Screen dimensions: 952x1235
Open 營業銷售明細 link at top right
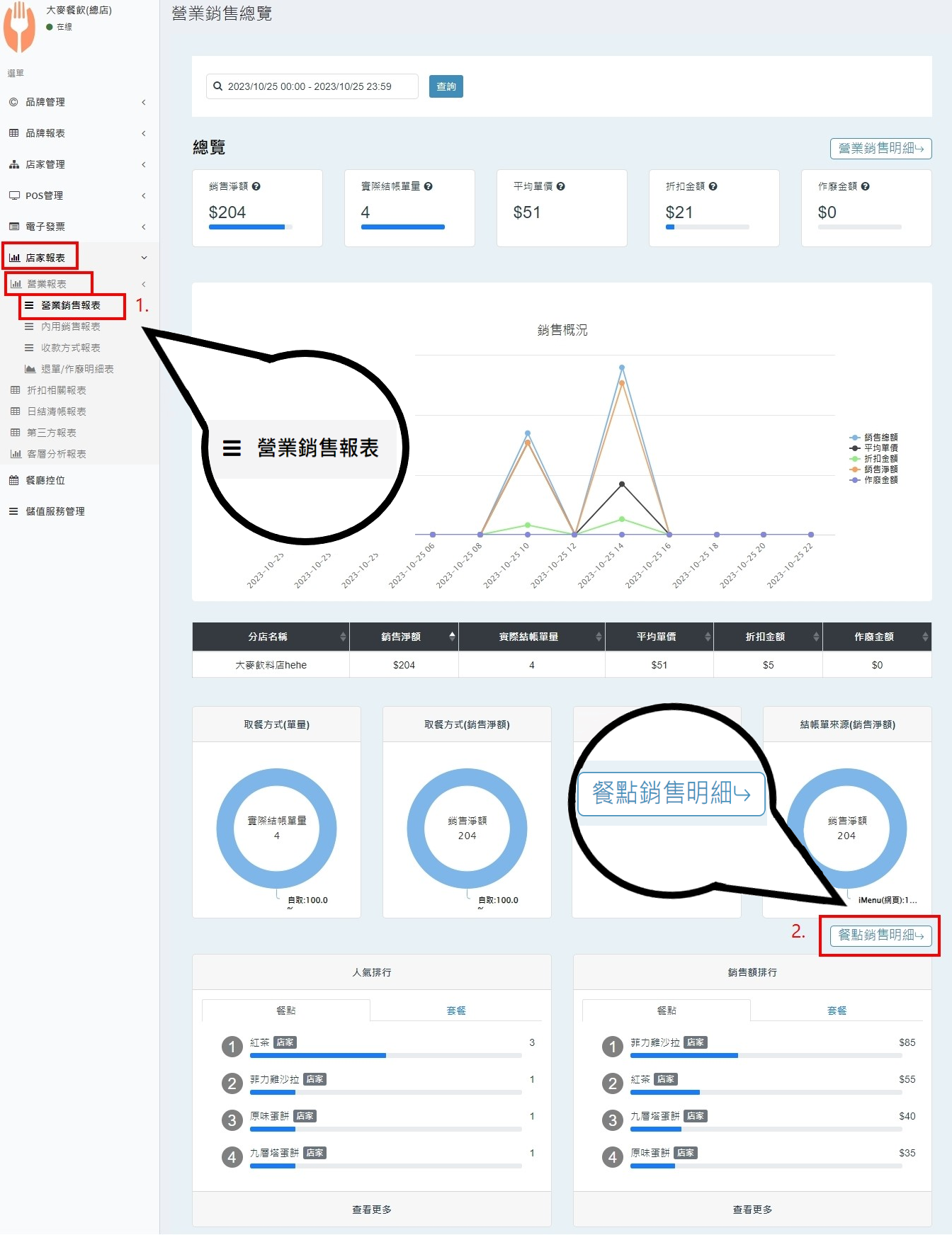pos(880,149)
